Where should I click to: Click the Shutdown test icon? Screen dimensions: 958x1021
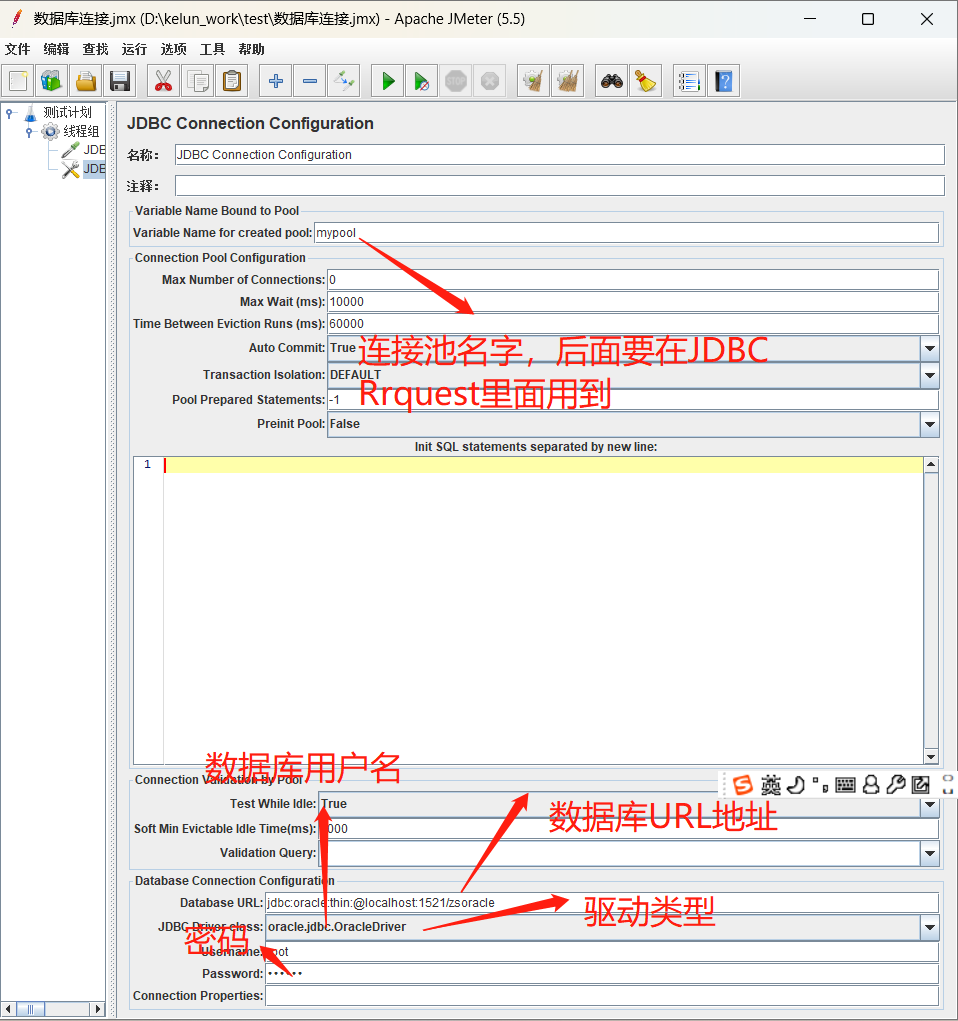(x=490, y=81)
